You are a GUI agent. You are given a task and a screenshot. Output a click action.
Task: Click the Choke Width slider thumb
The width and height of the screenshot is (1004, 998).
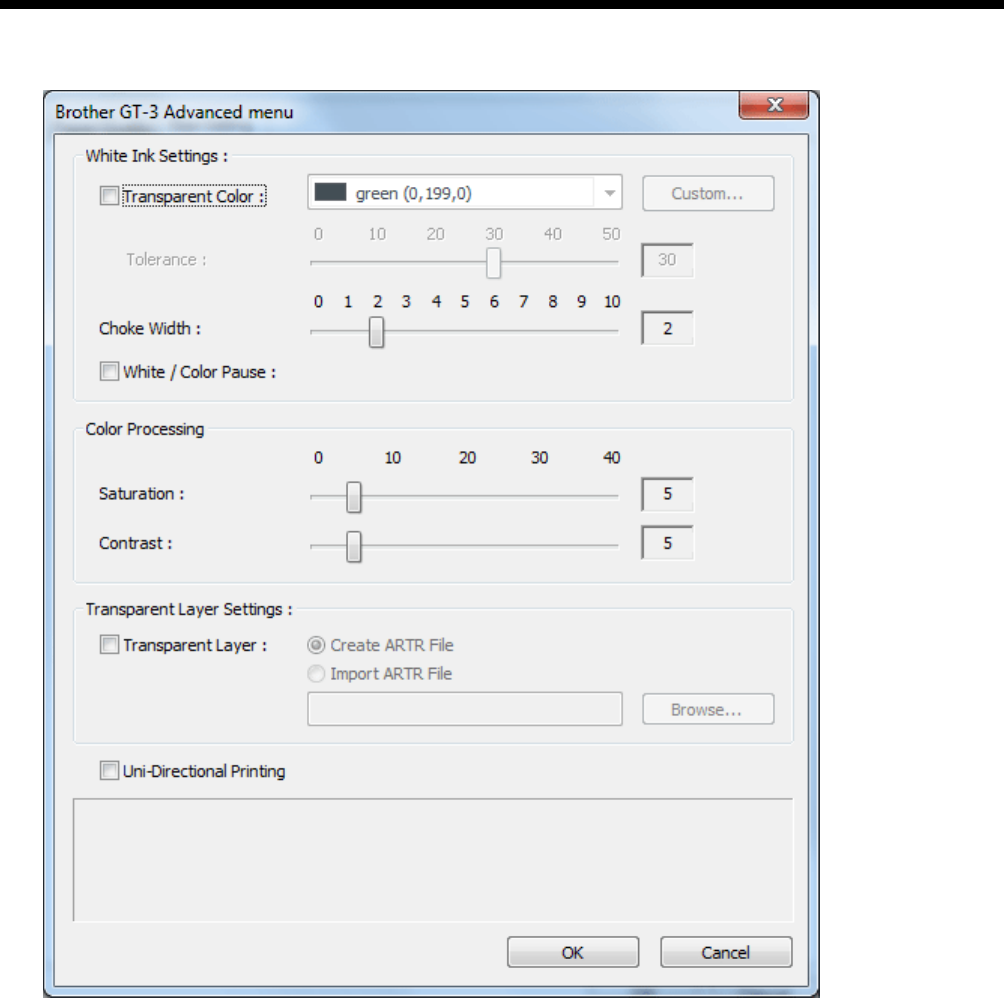[x=376, y=332]
